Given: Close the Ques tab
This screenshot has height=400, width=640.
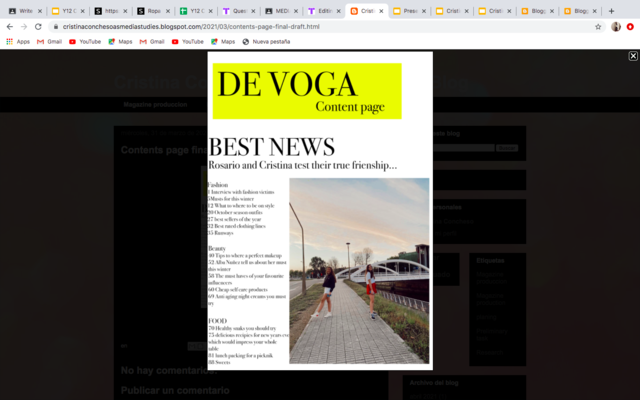Looking at the screenshot, I should point(253,11).
